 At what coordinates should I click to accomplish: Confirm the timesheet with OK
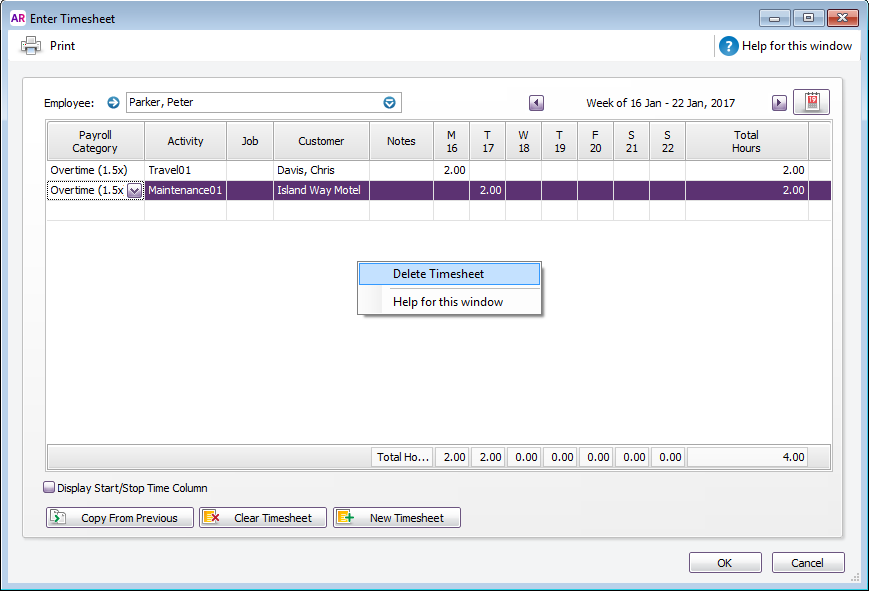click(725, 562)
